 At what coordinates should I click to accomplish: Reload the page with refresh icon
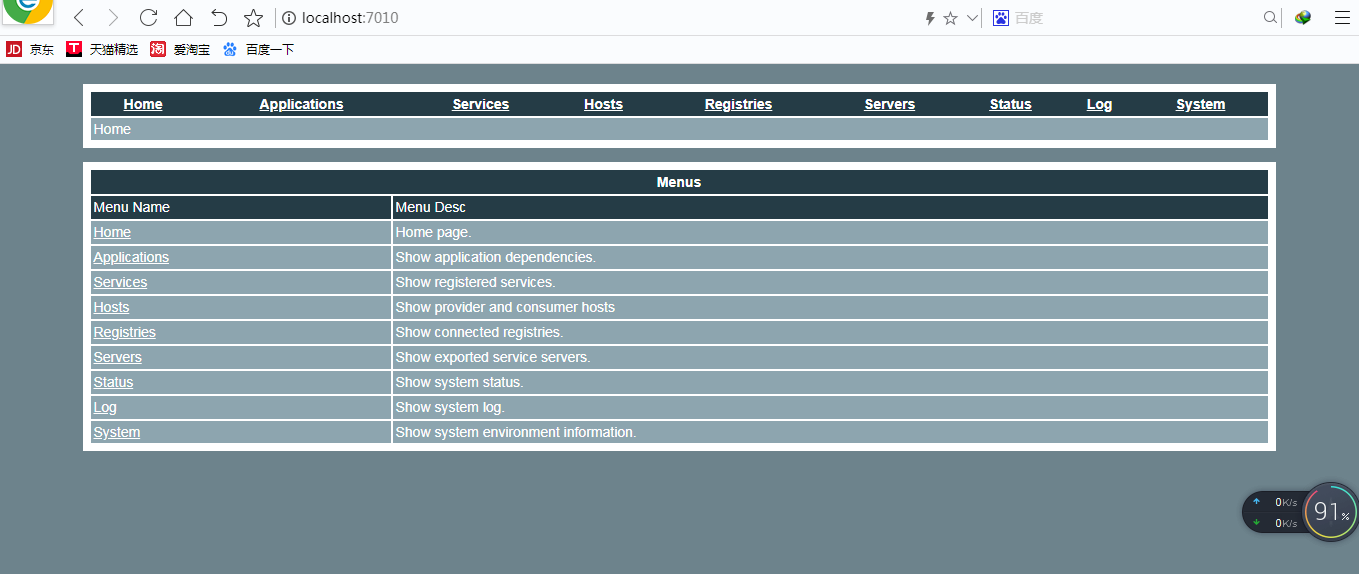(148, 18)
